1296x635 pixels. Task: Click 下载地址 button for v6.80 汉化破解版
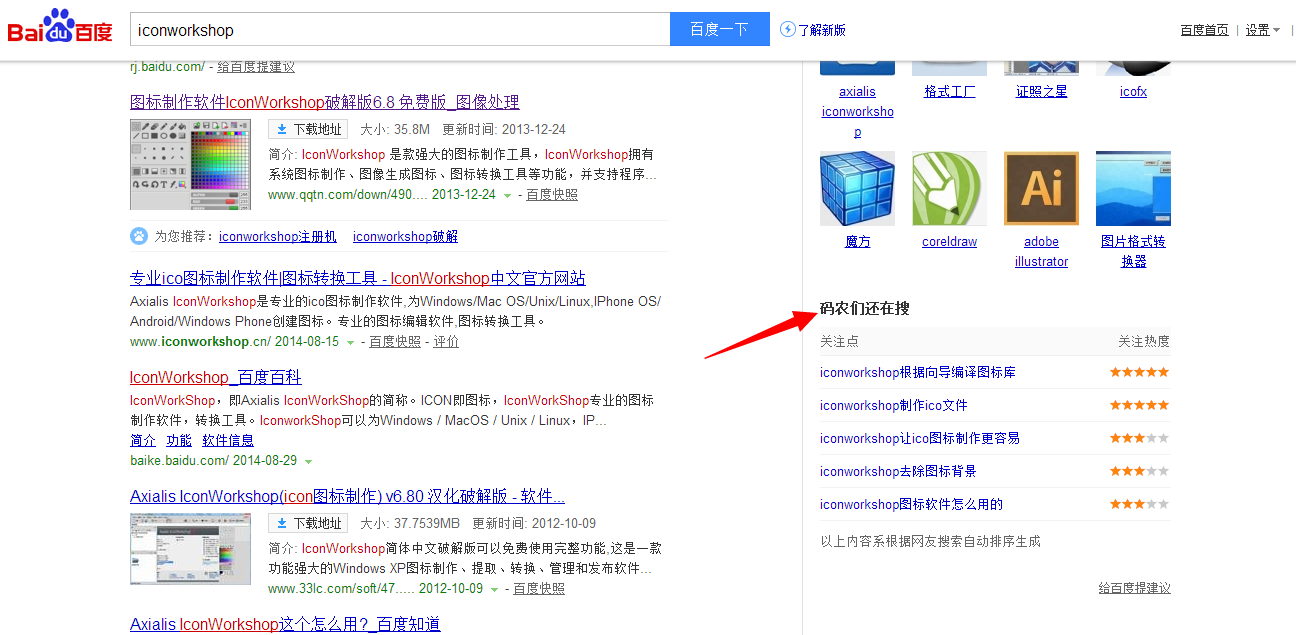[308, 523]
